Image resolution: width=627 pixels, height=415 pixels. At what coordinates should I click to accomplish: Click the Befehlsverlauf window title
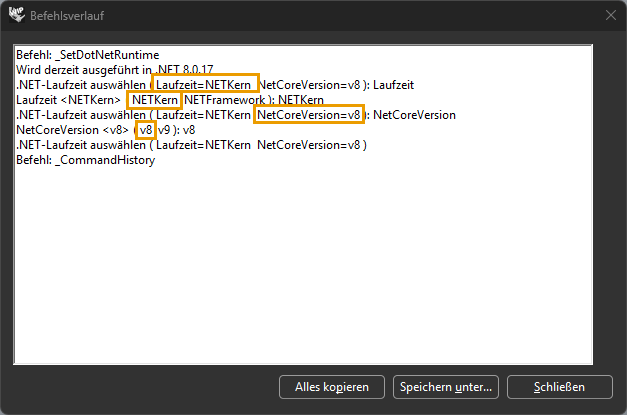click(67, 16)
